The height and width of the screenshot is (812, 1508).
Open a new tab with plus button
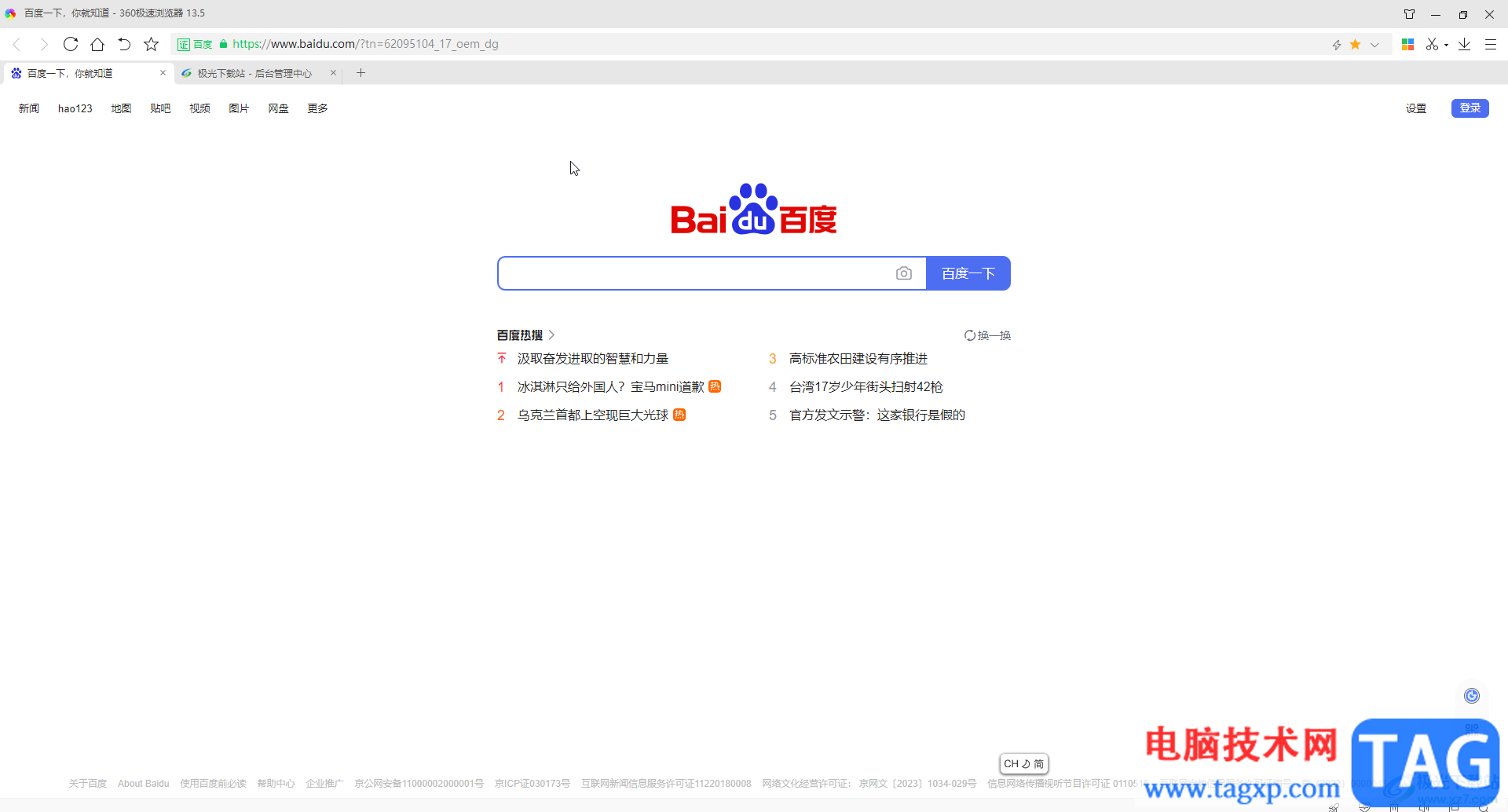coord(361,73)
